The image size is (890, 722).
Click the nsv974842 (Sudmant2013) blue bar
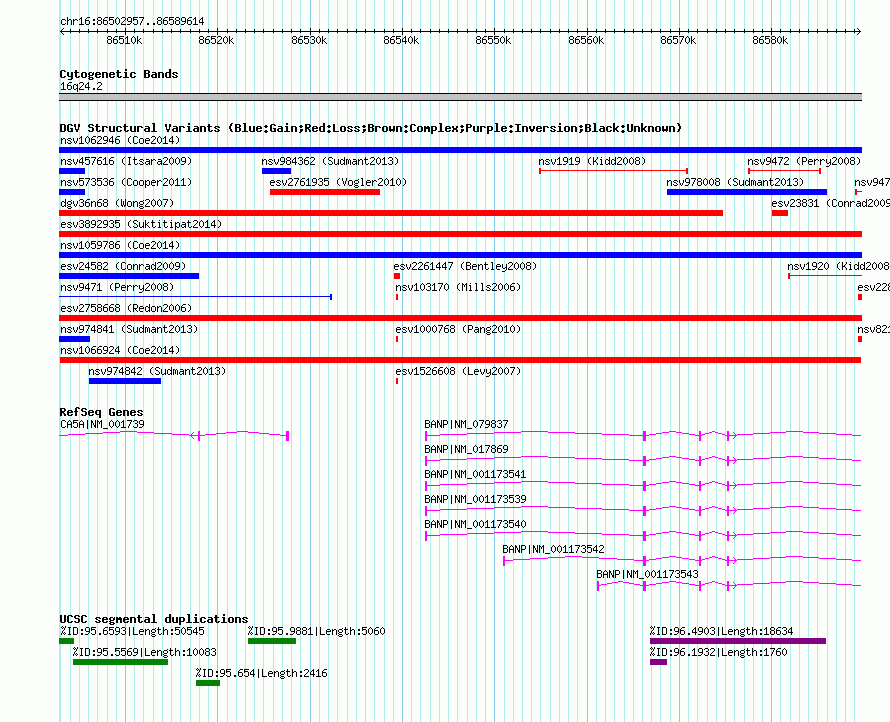click(x=125, y=381)
